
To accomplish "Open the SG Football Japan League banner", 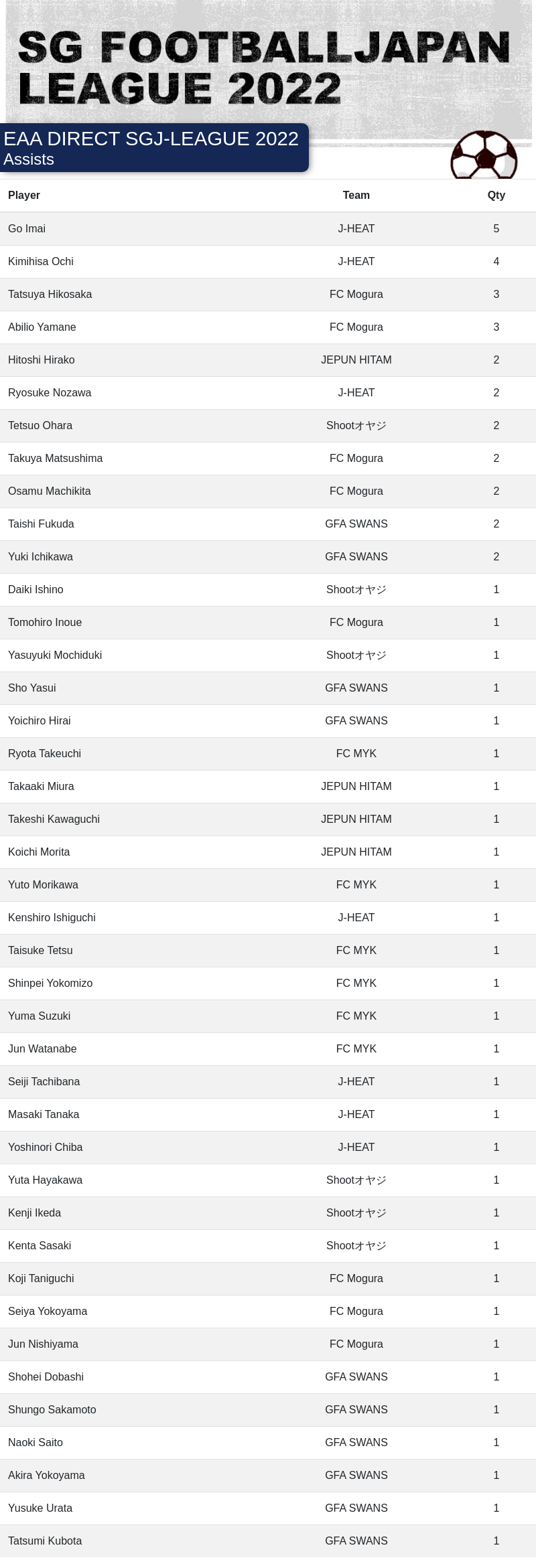I will (268, 72).
